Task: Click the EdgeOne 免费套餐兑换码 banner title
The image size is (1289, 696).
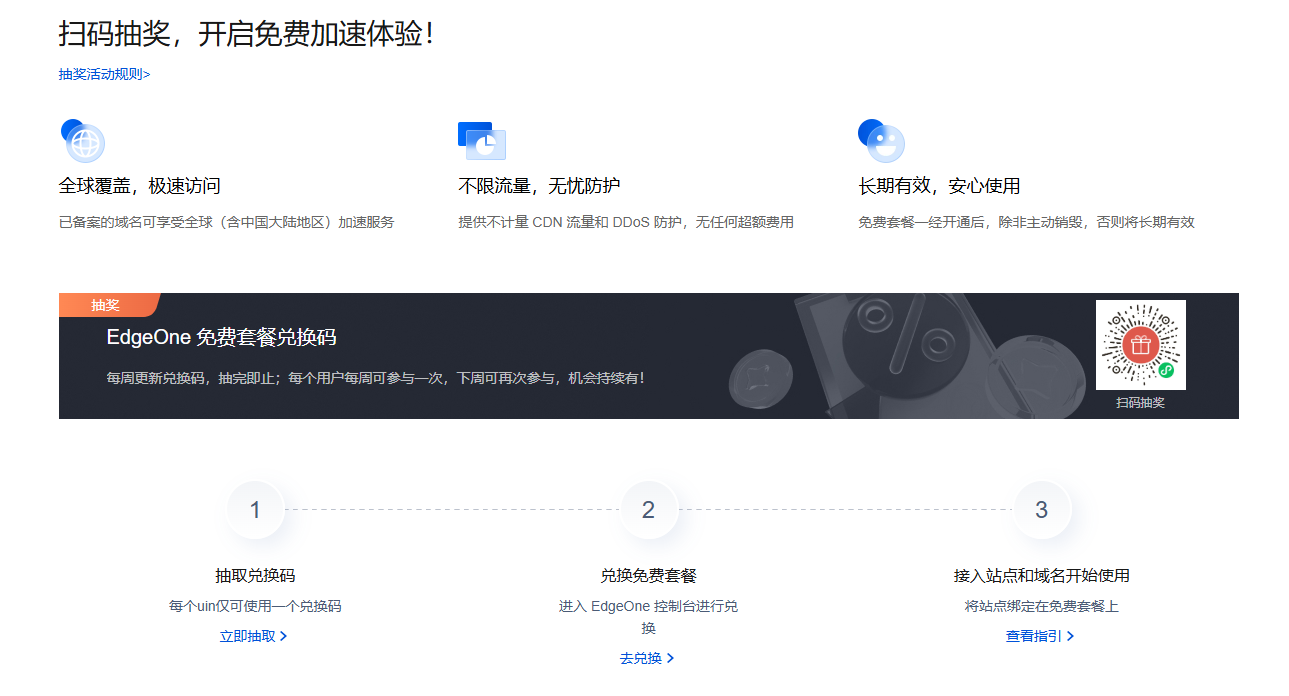Action: coord(221,337)
